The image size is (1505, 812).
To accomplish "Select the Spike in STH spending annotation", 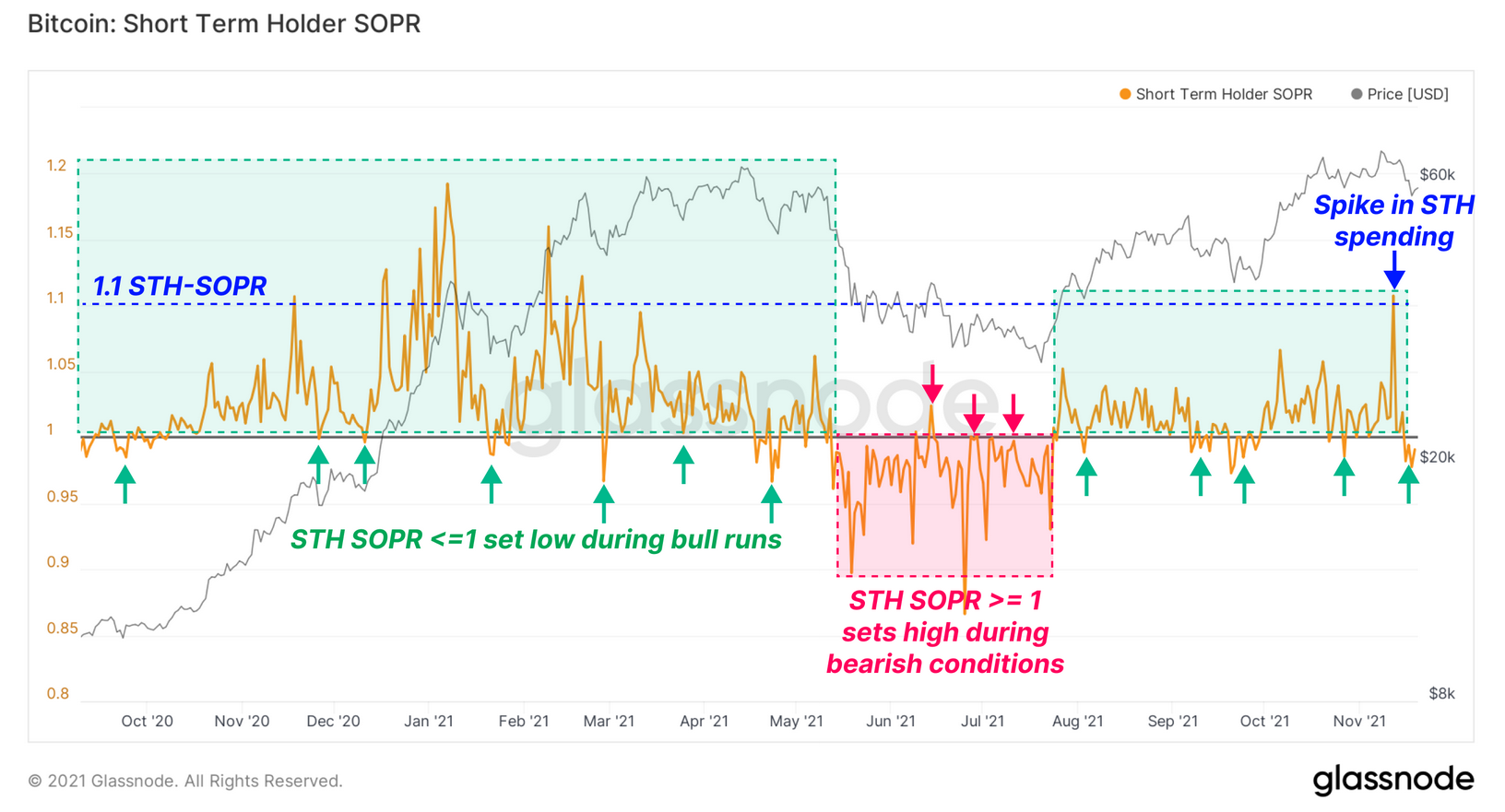I will pyautogui.click(x=1393, y=220).
